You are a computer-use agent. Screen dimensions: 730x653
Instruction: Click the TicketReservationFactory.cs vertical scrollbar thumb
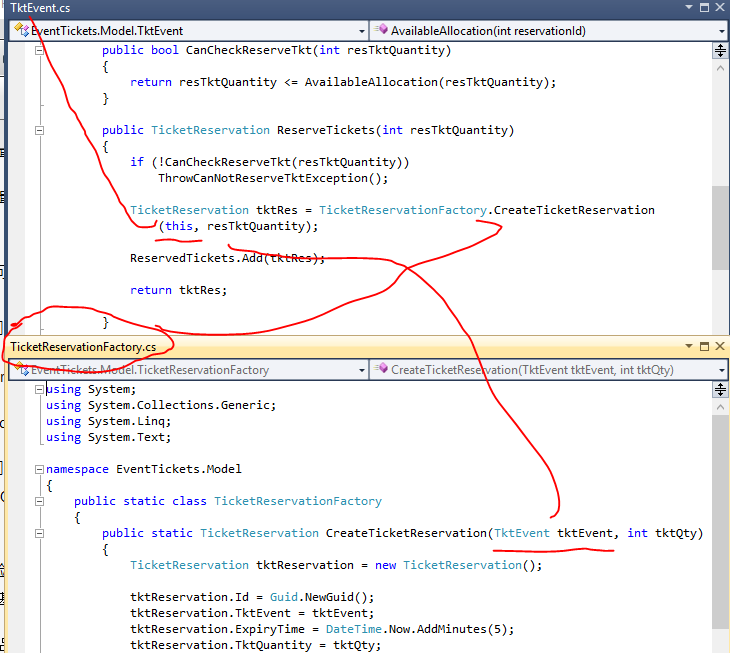(x=720, y=521)
